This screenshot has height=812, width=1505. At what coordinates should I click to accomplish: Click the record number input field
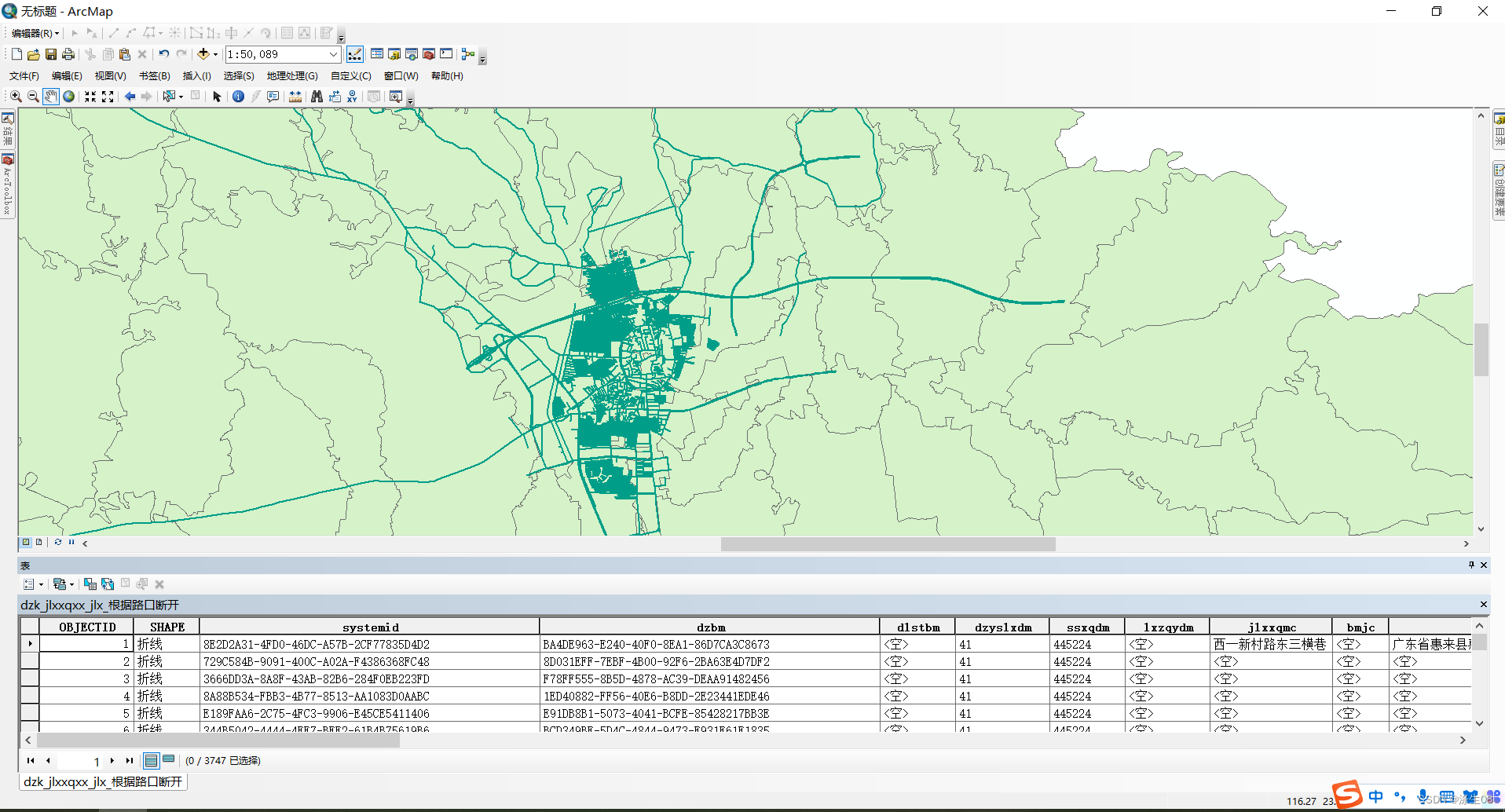[80, 760]
